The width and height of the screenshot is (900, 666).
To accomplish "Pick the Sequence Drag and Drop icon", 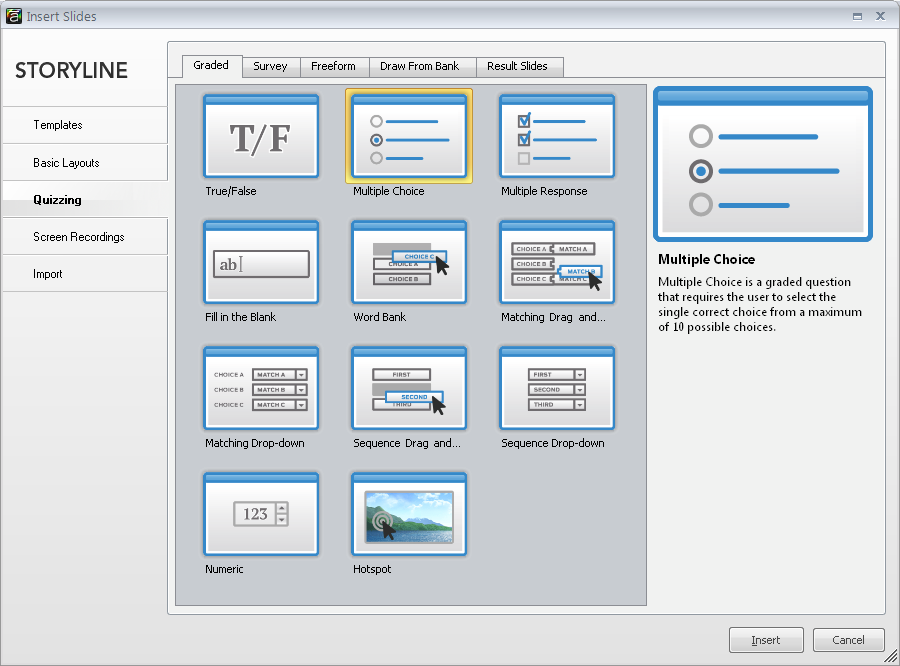I will click(x=409, y=388).
